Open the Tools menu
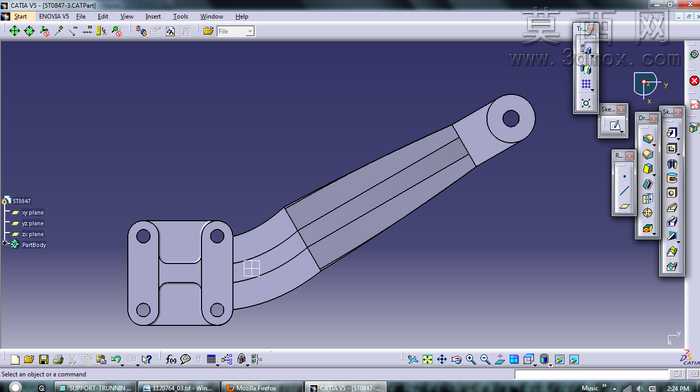This screenshot has height=392, width=700. click(x=180, y=17)
